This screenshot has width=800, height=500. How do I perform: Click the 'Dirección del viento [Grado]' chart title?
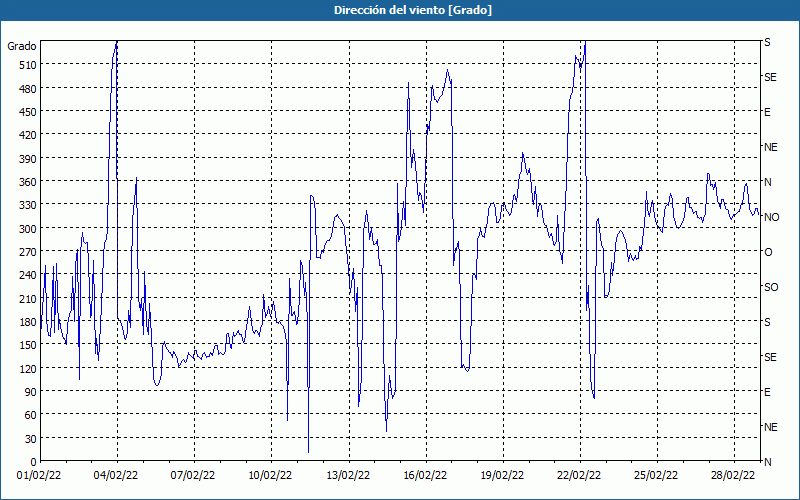413,10
